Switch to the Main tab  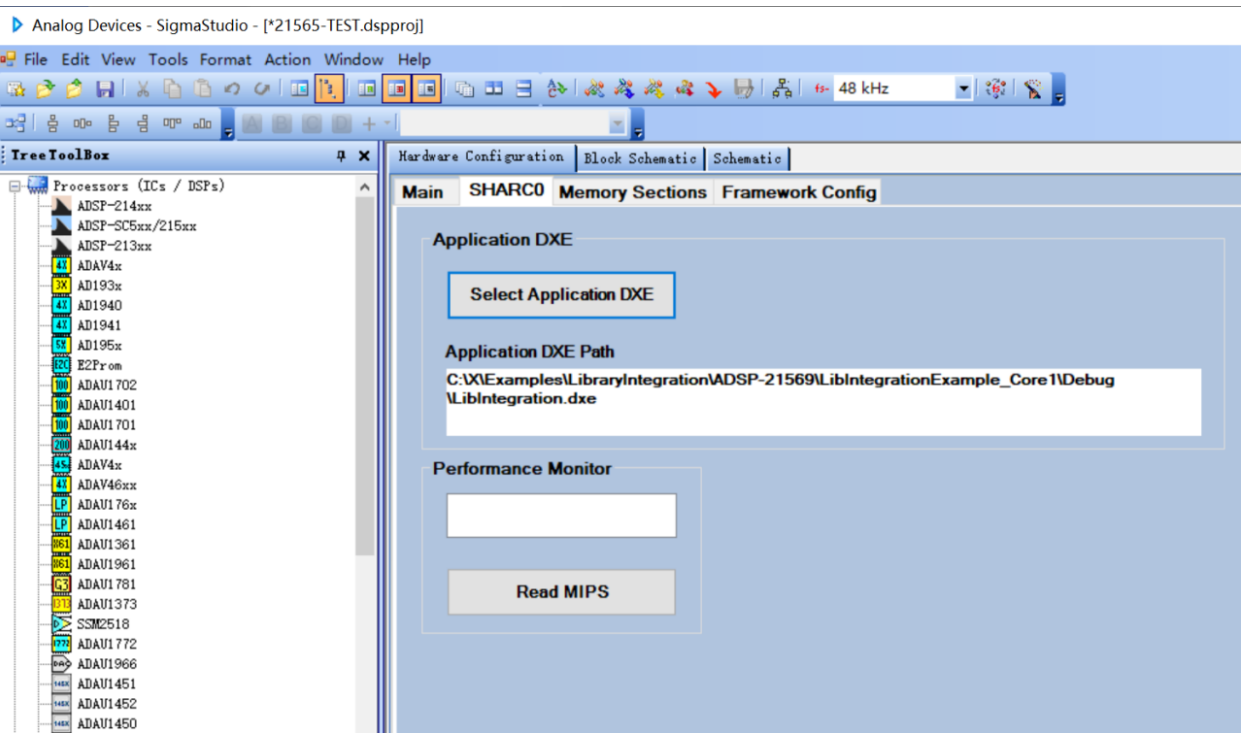click(422, 192)
